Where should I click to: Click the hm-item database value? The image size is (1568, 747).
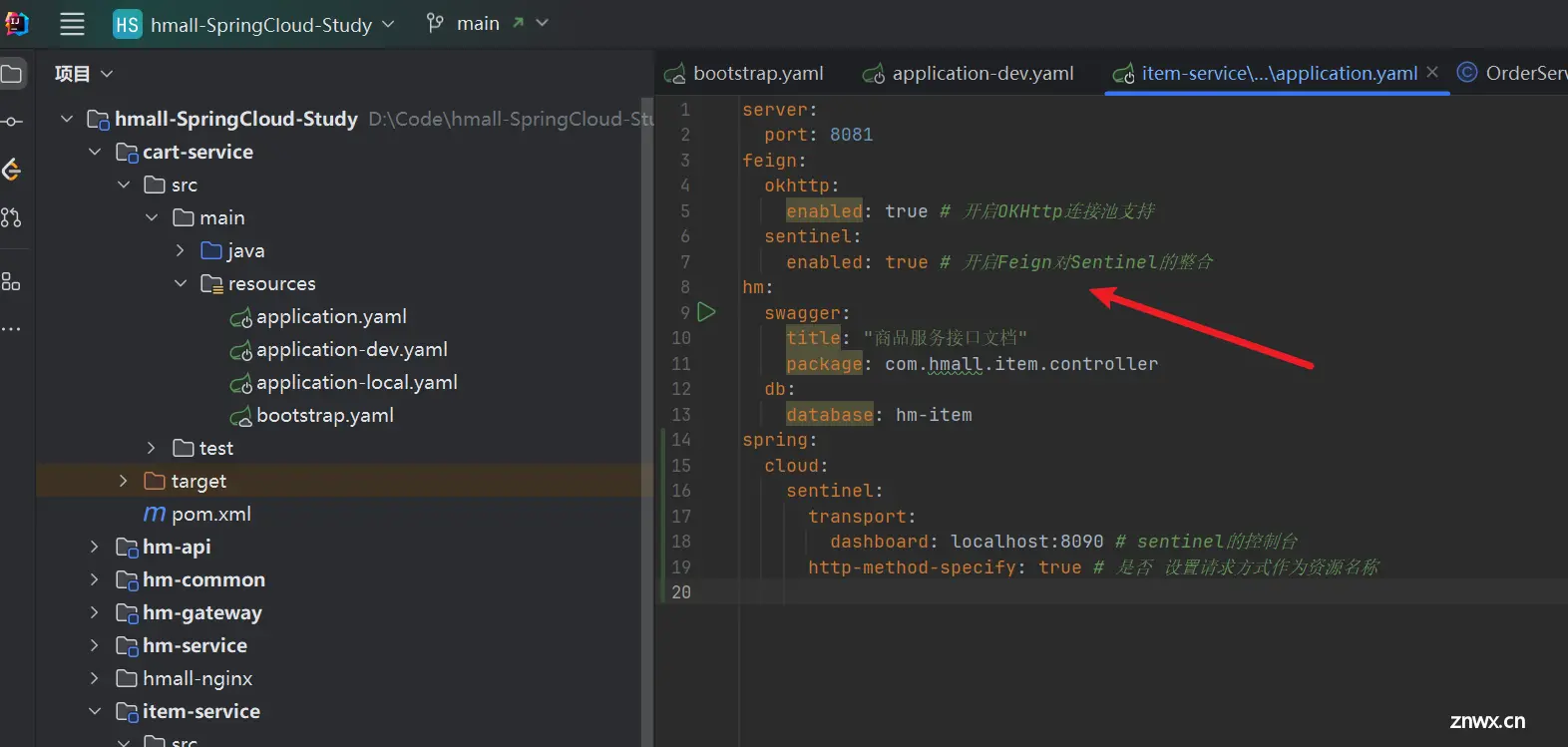[934, 415]
